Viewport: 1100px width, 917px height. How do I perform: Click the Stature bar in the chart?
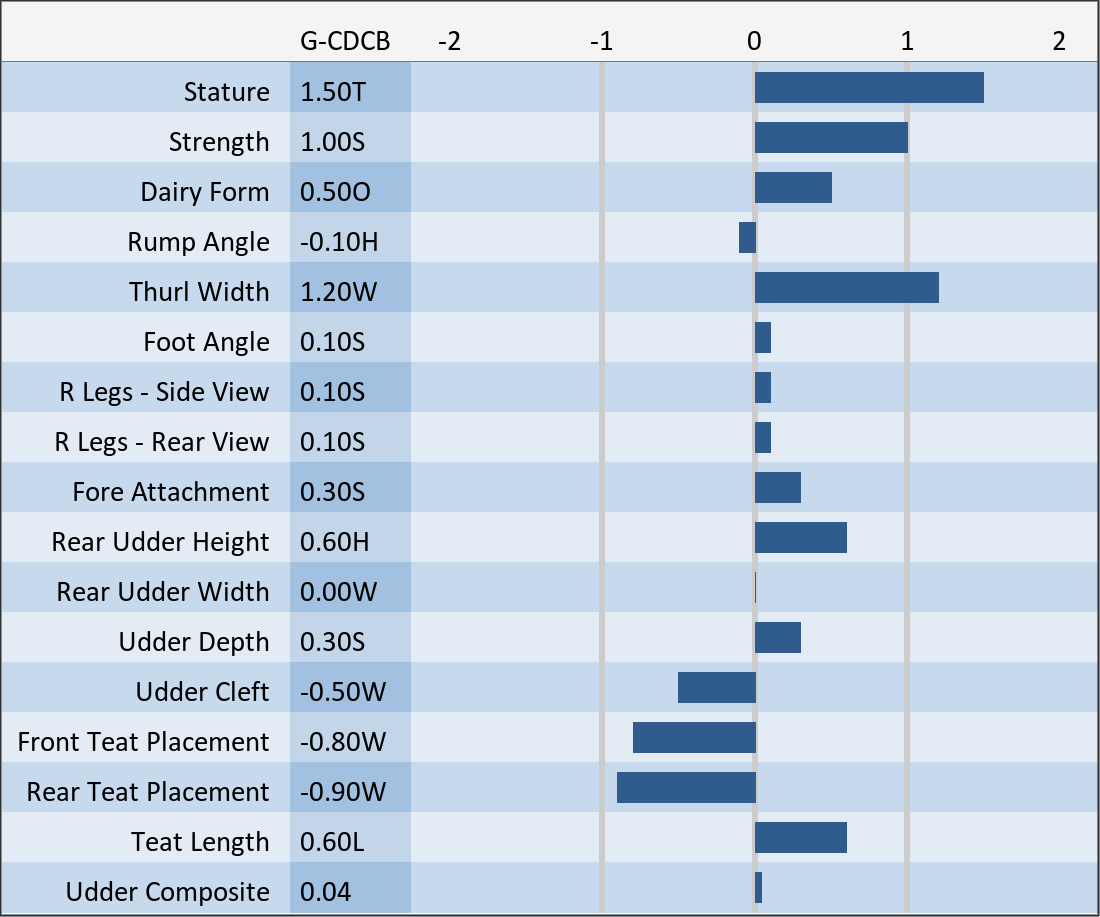point(868,88)
